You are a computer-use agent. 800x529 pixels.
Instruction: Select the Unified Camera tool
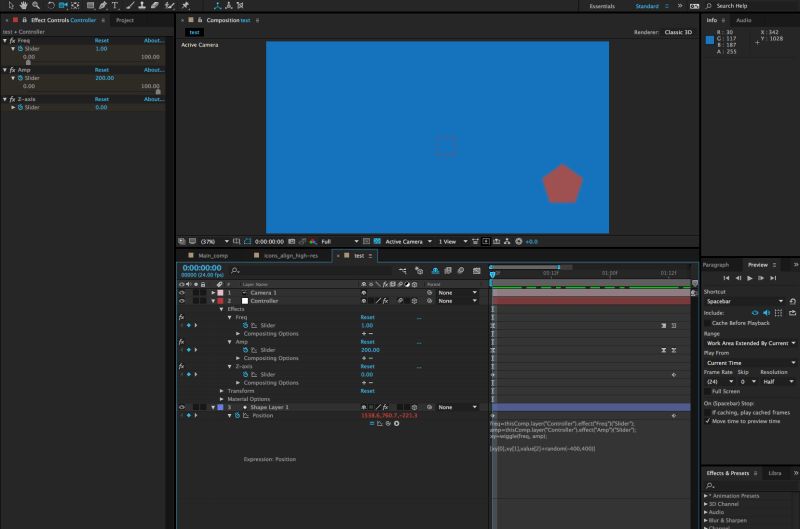click(x=63, y=5)
